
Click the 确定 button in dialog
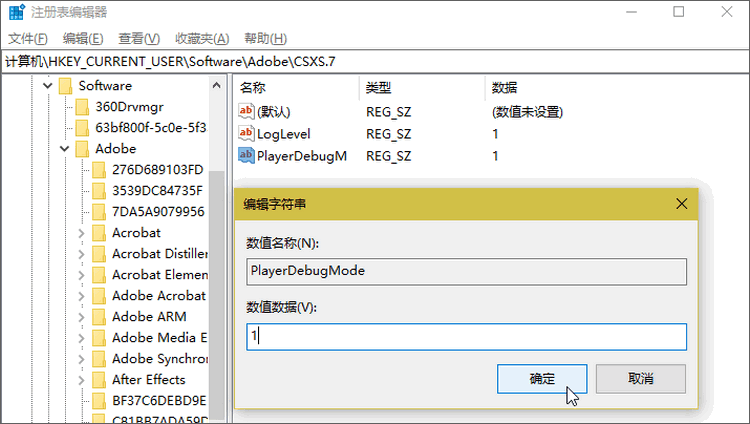[x=541, y=378]
